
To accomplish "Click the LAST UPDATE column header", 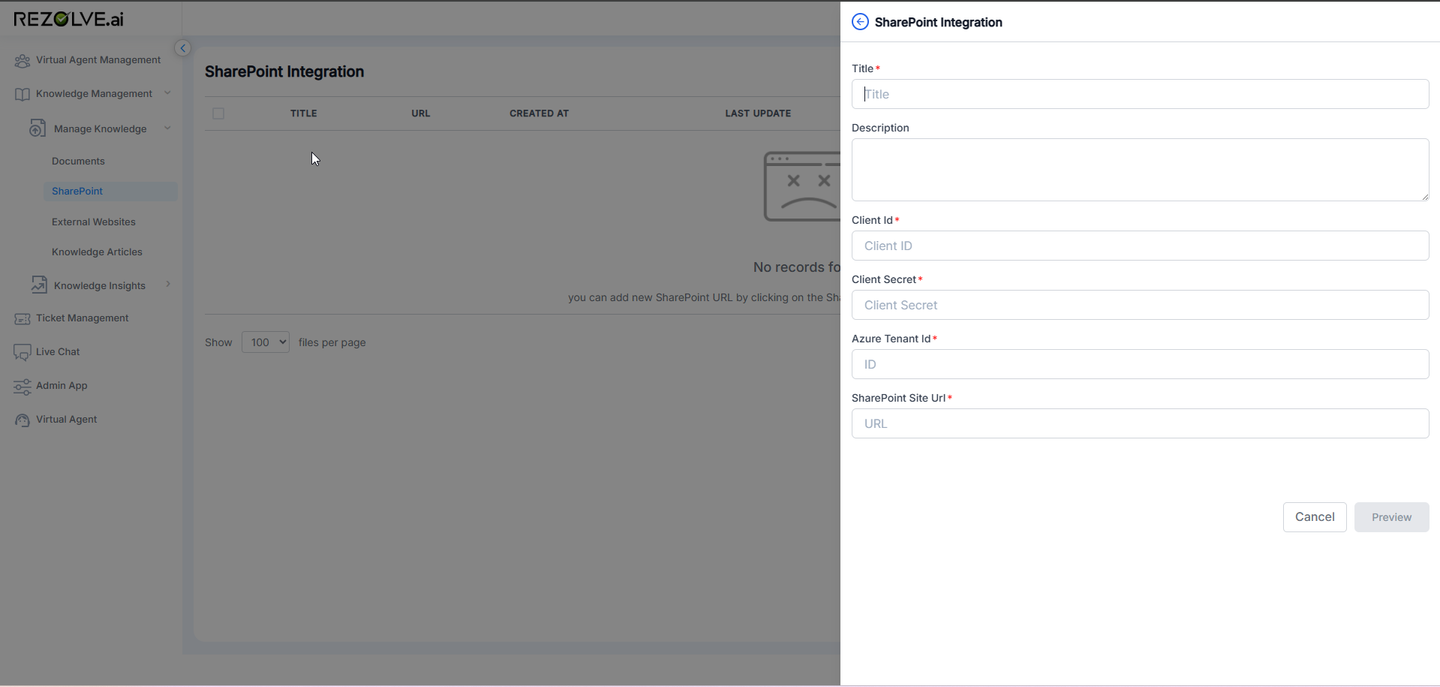I will point(758,114).
